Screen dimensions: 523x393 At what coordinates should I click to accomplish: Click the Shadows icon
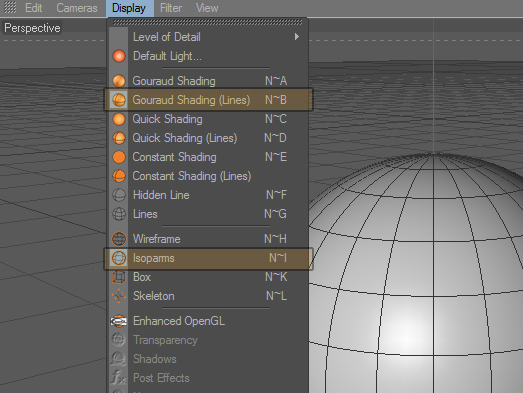pyautogui.click(x=119, y=359)
